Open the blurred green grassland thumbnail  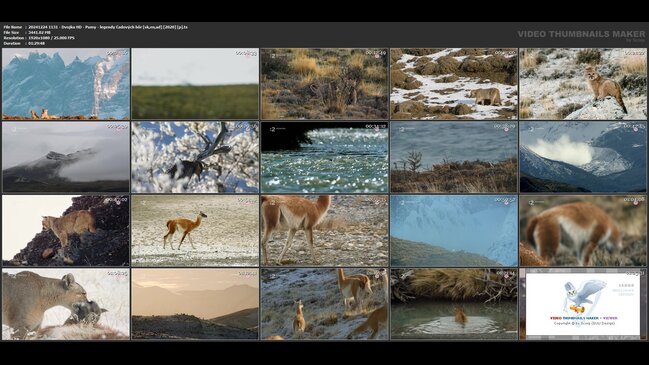click(195, 84)
